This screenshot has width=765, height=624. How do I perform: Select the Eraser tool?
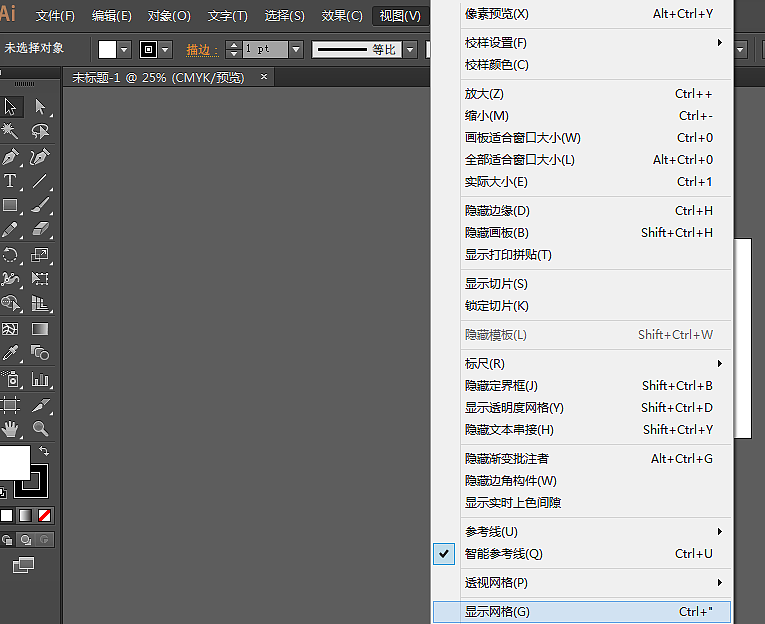click(x=40, y=229)
